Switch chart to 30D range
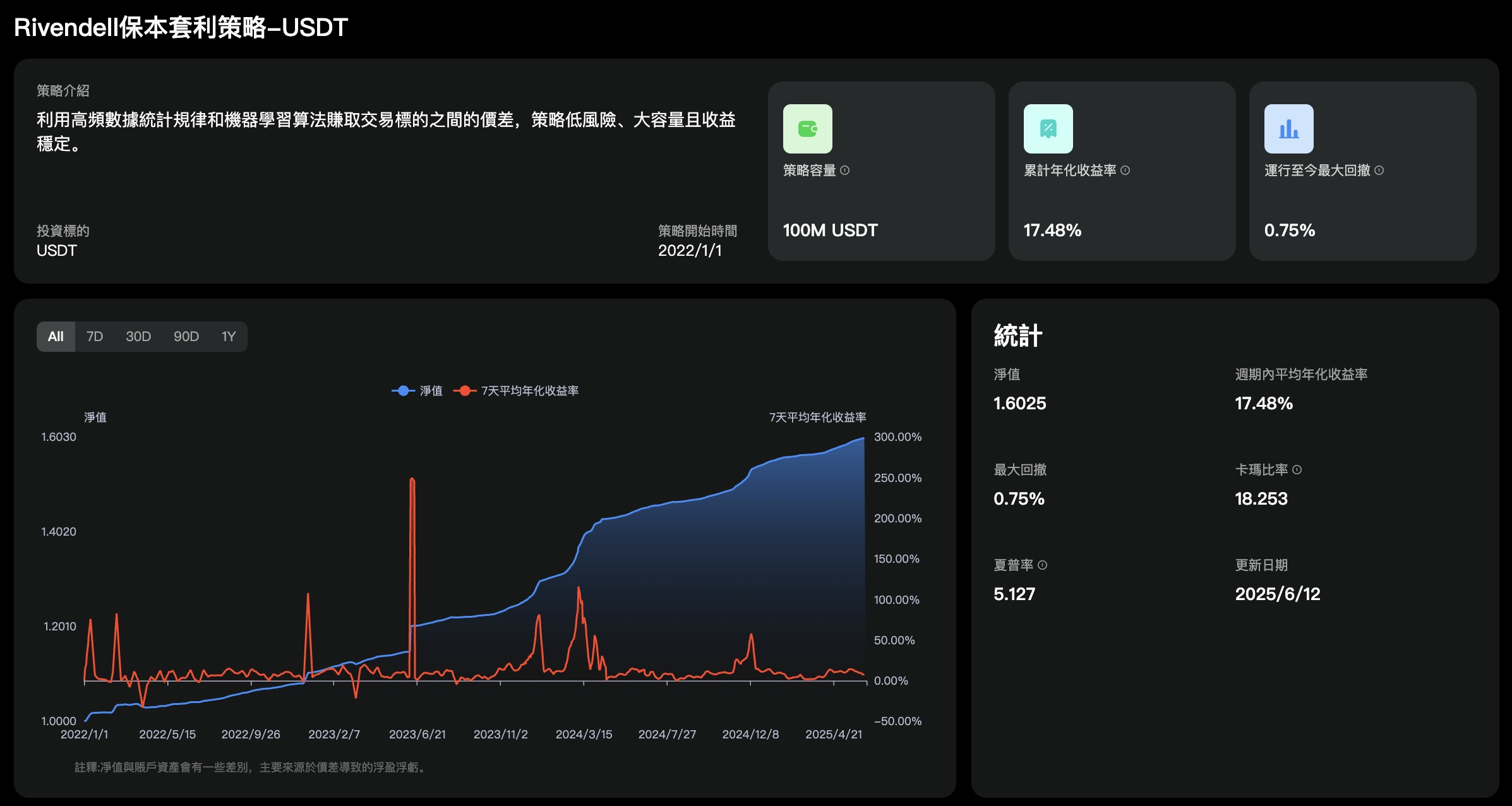1512x806 pixels. pyautogui.click(x=138, y=337)
